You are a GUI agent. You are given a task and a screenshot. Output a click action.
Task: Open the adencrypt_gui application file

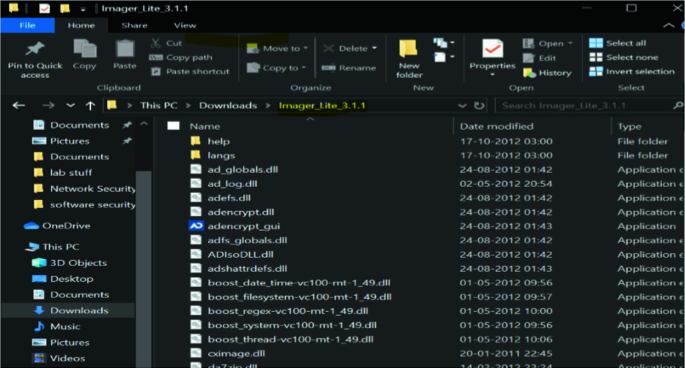click(x=244, y=226)
